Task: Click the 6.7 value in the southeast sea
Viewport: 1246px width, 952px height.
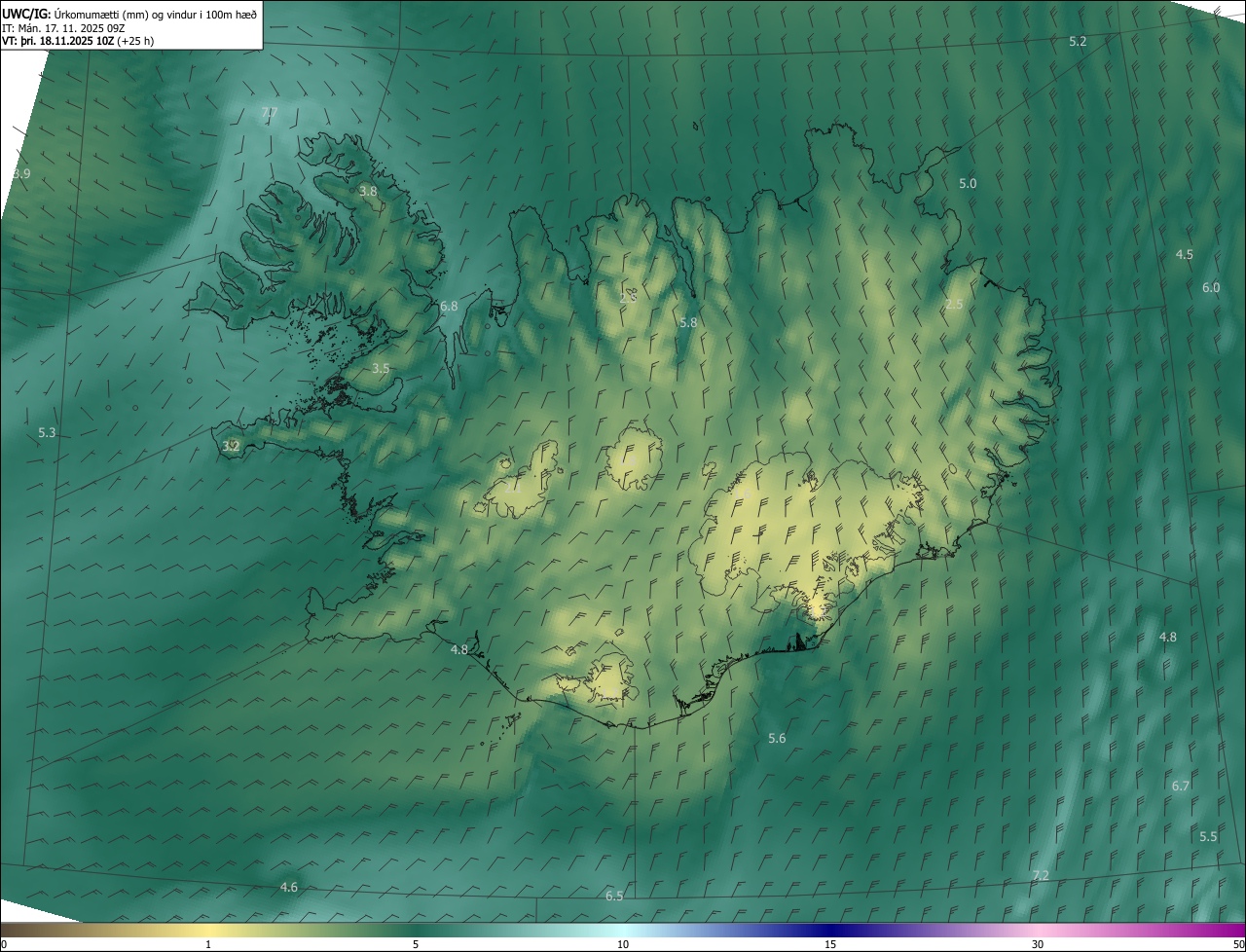Action: tap(1181, 786)
